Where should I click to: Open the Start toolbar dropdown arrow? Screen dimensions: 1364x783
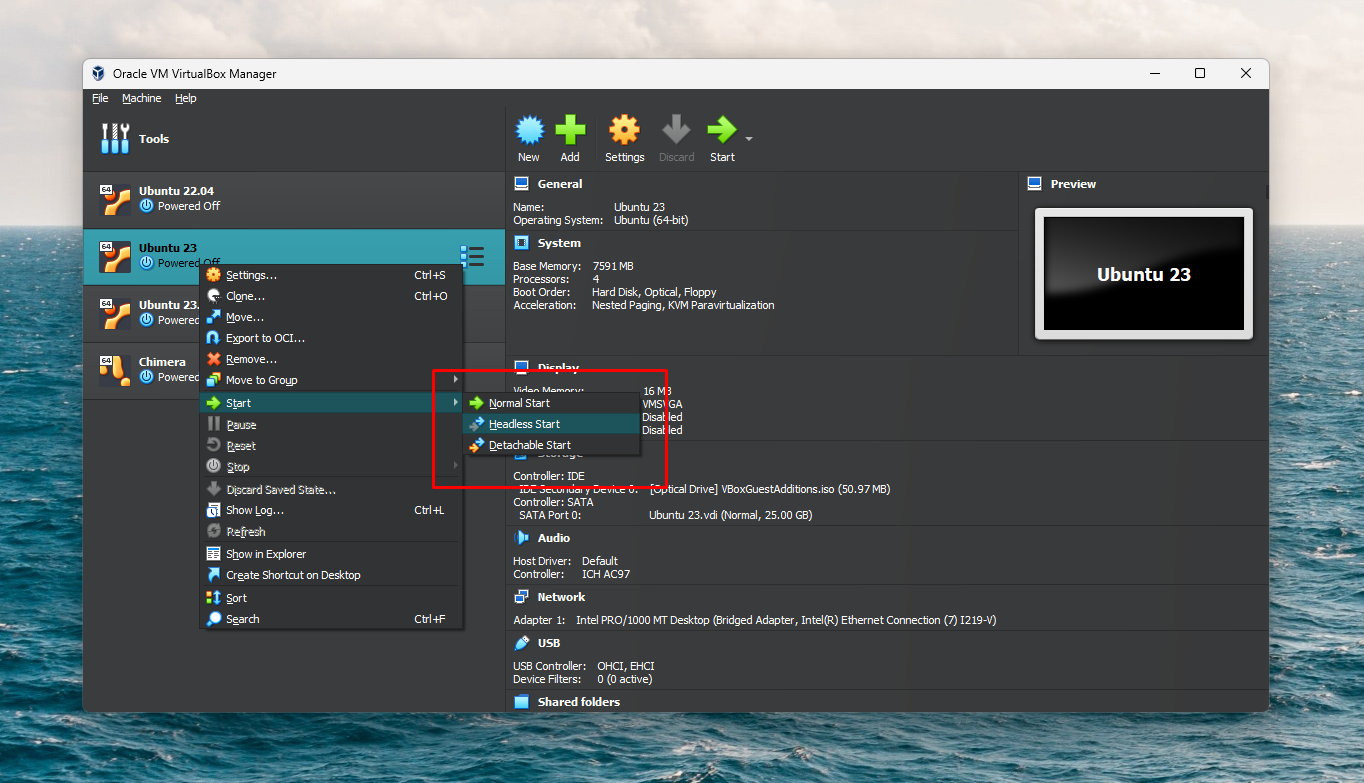click(749, 139)
